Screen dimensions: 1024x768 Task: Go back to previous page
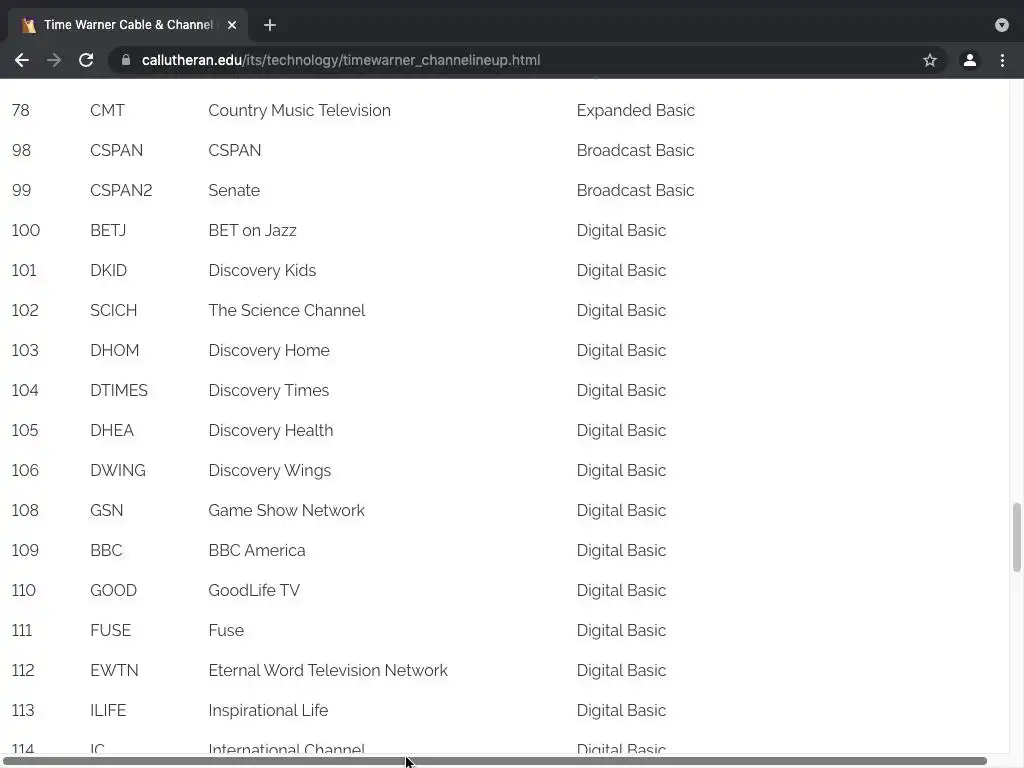pos(22,60)
